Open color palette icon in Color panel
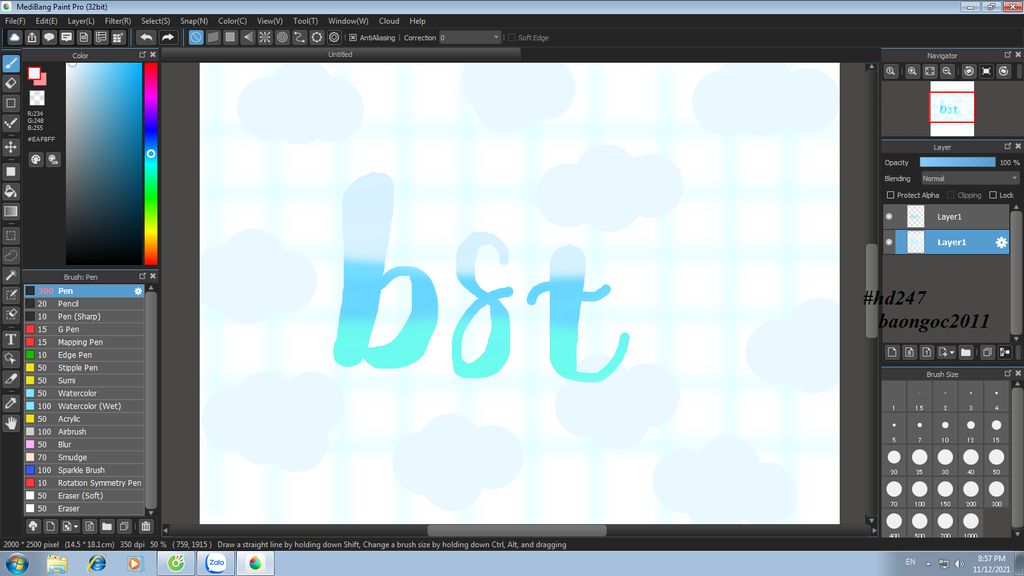 click(x=36, y=159)
